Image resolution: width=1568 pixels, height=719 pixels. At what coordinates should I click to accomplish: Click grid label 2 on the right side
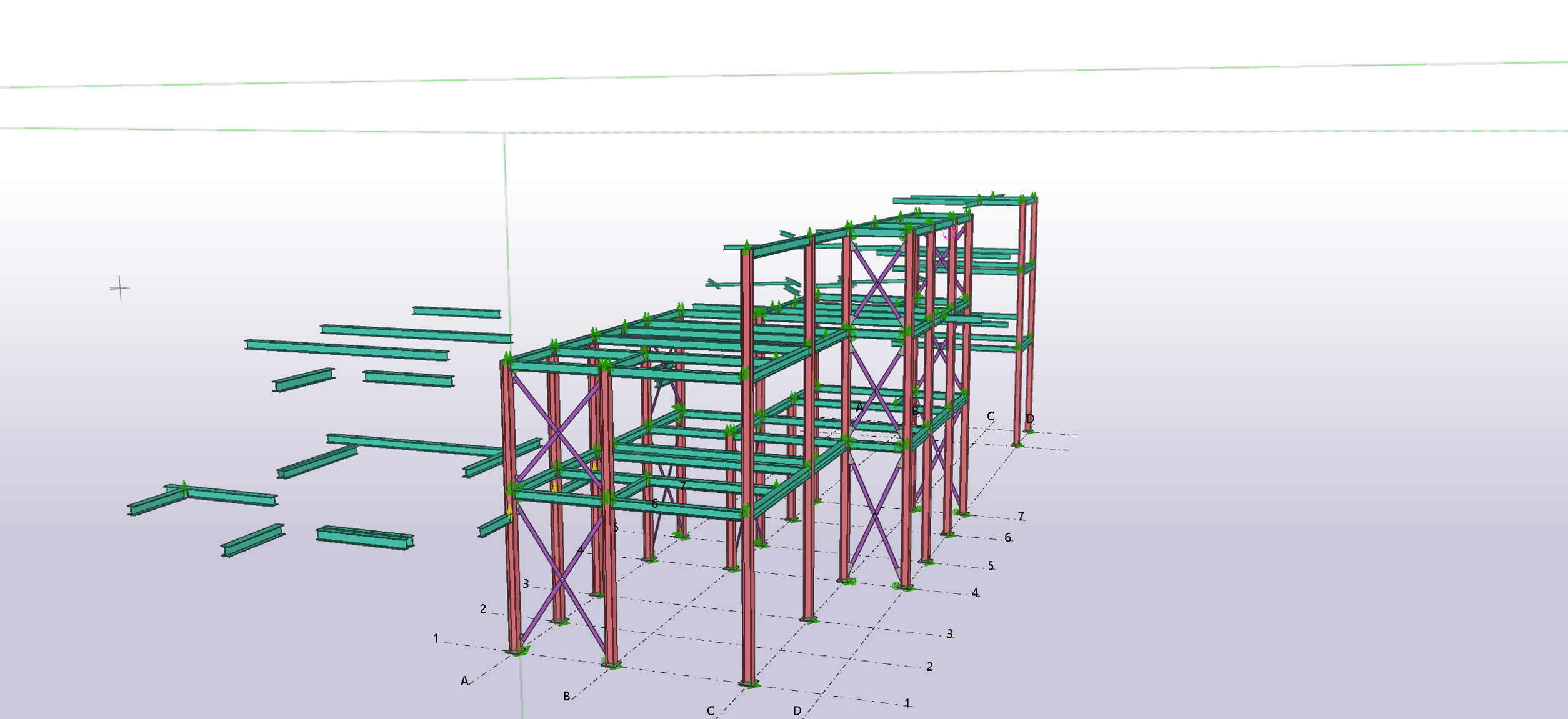(x=930, y=667)
